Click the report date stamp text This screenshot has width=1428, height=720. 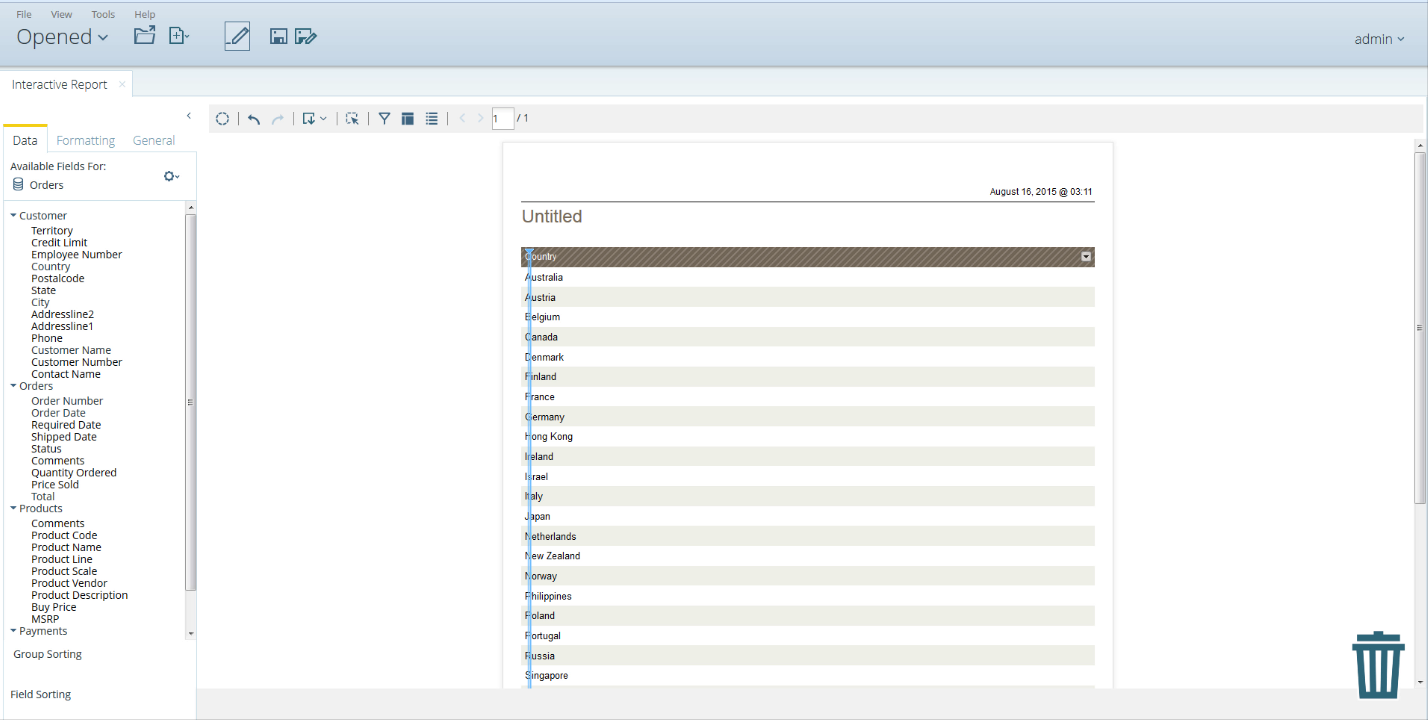click(1041, 191)
